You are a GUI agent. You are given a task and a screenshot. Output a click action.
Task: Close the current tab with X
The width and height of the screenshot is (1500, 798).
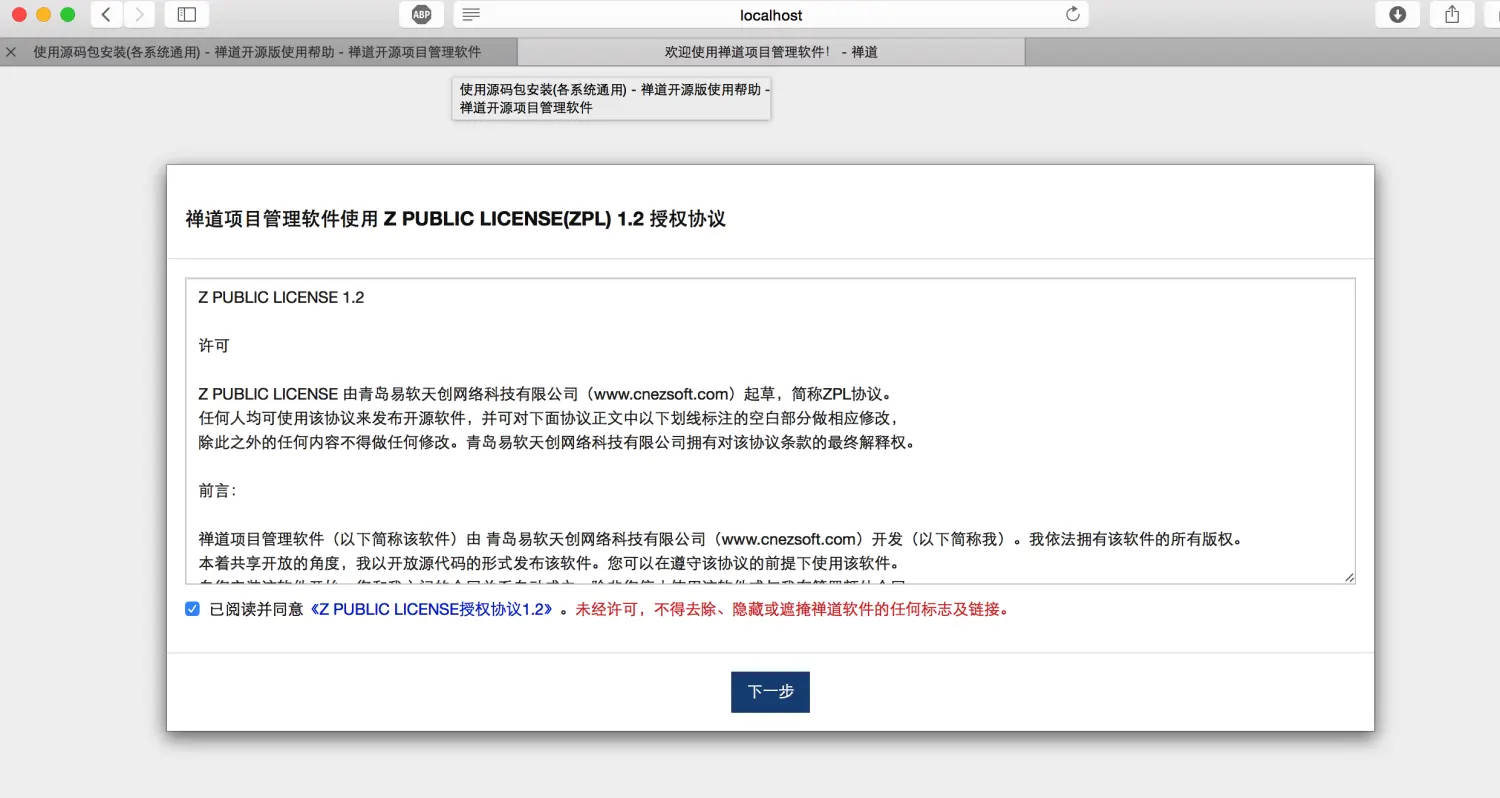pos(11,52)
